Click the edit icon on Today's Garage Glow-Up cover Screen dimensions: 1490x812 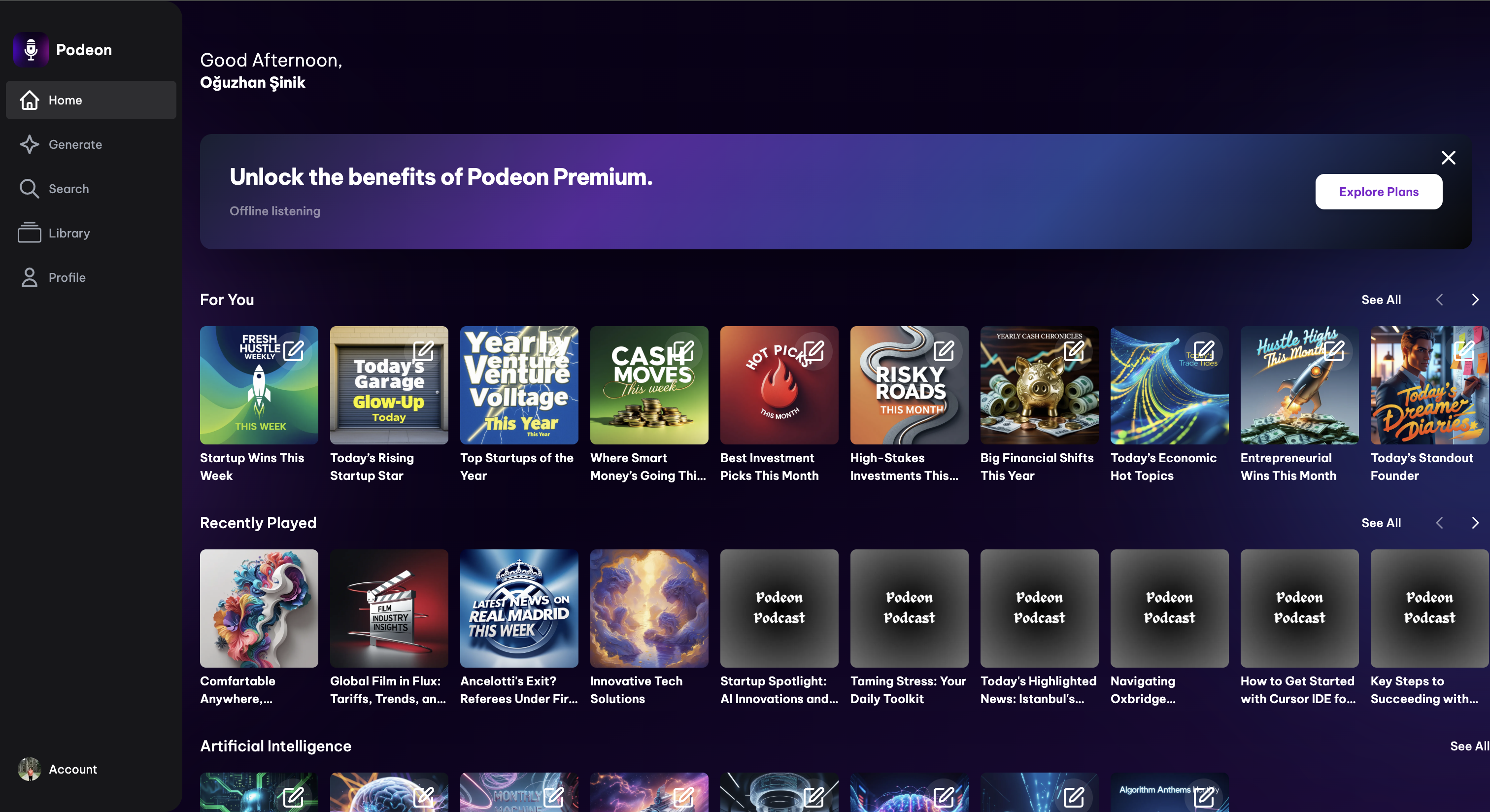423,350
